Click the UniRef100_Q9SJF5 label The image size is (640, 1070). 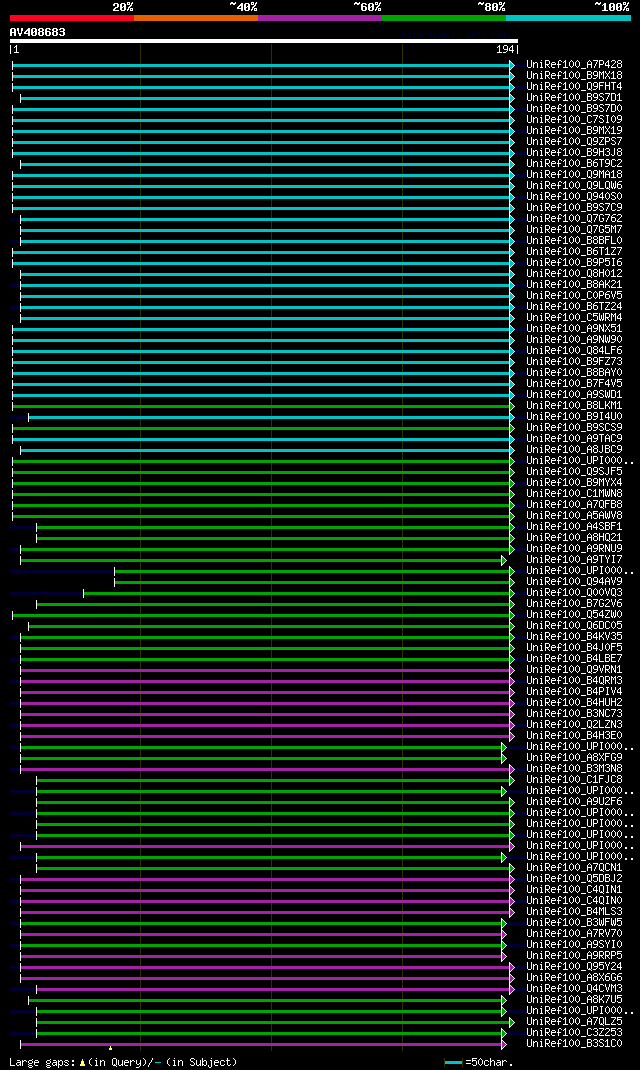click(x=574, y=472)
